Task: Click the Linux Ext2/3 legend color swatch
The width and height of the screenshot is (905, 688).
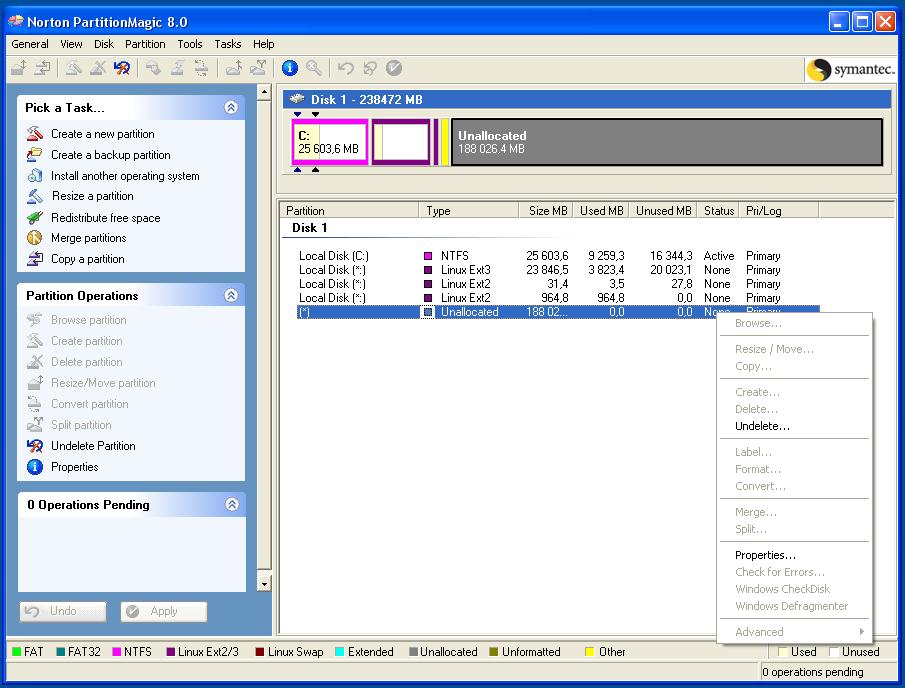Action: coord(170,652)
